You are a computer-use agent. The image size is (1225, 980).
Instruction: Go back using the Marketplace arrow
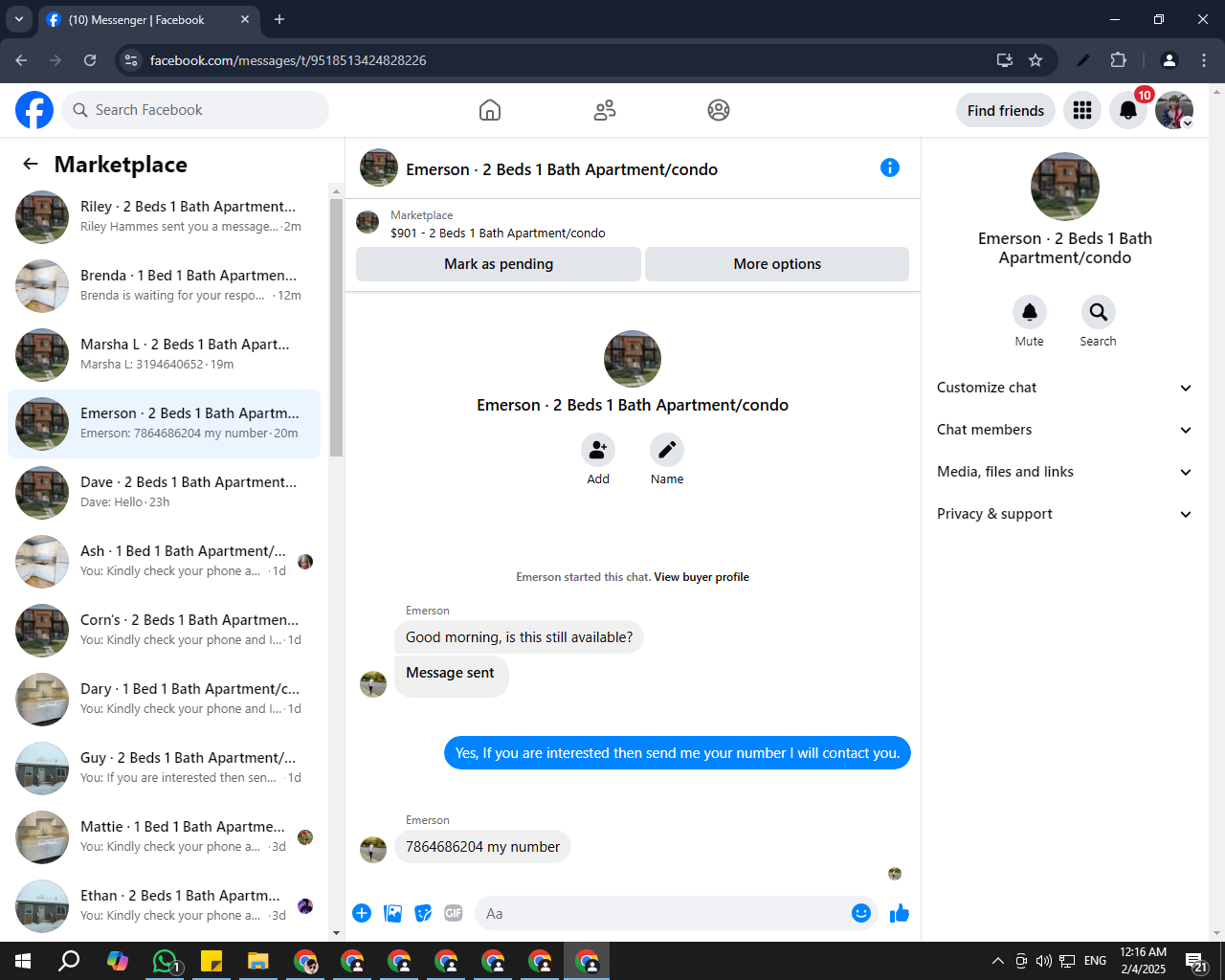pyautogui.click(x=31, y=164)
